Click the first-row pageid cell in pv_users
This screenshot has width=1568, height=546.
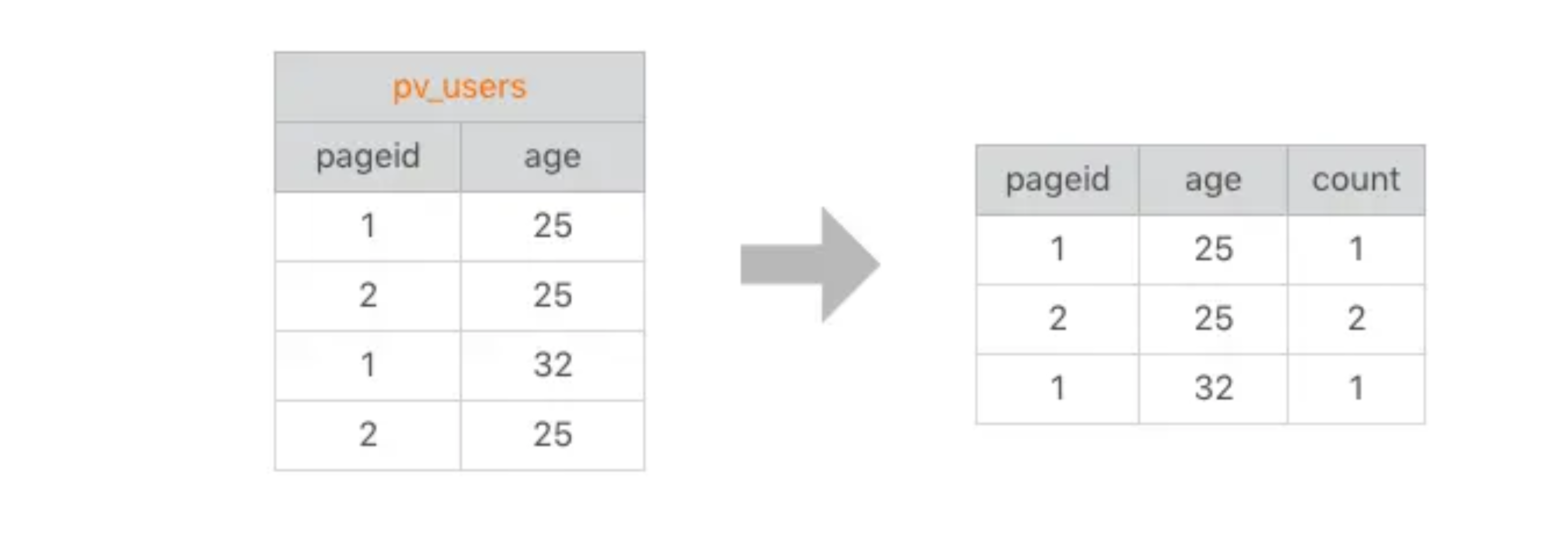368,226
